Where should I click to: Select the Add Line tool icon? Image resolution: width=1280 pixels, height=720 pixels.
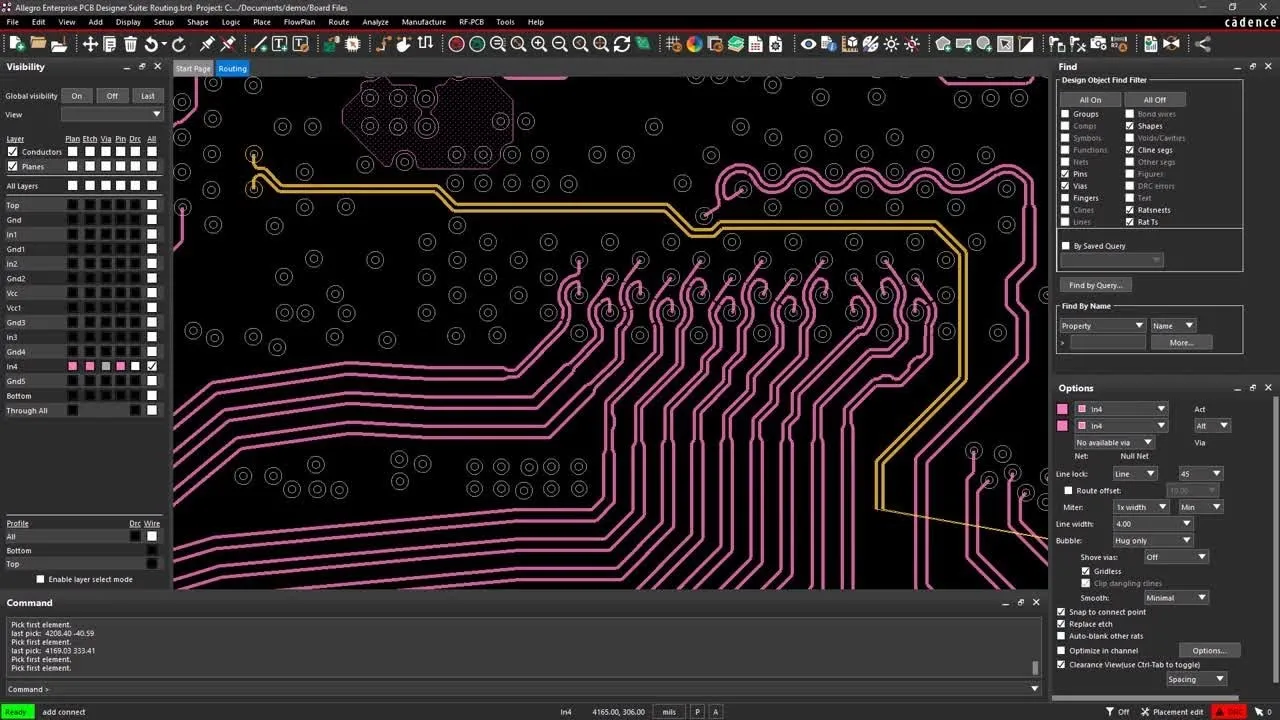[x=259, y=44]
